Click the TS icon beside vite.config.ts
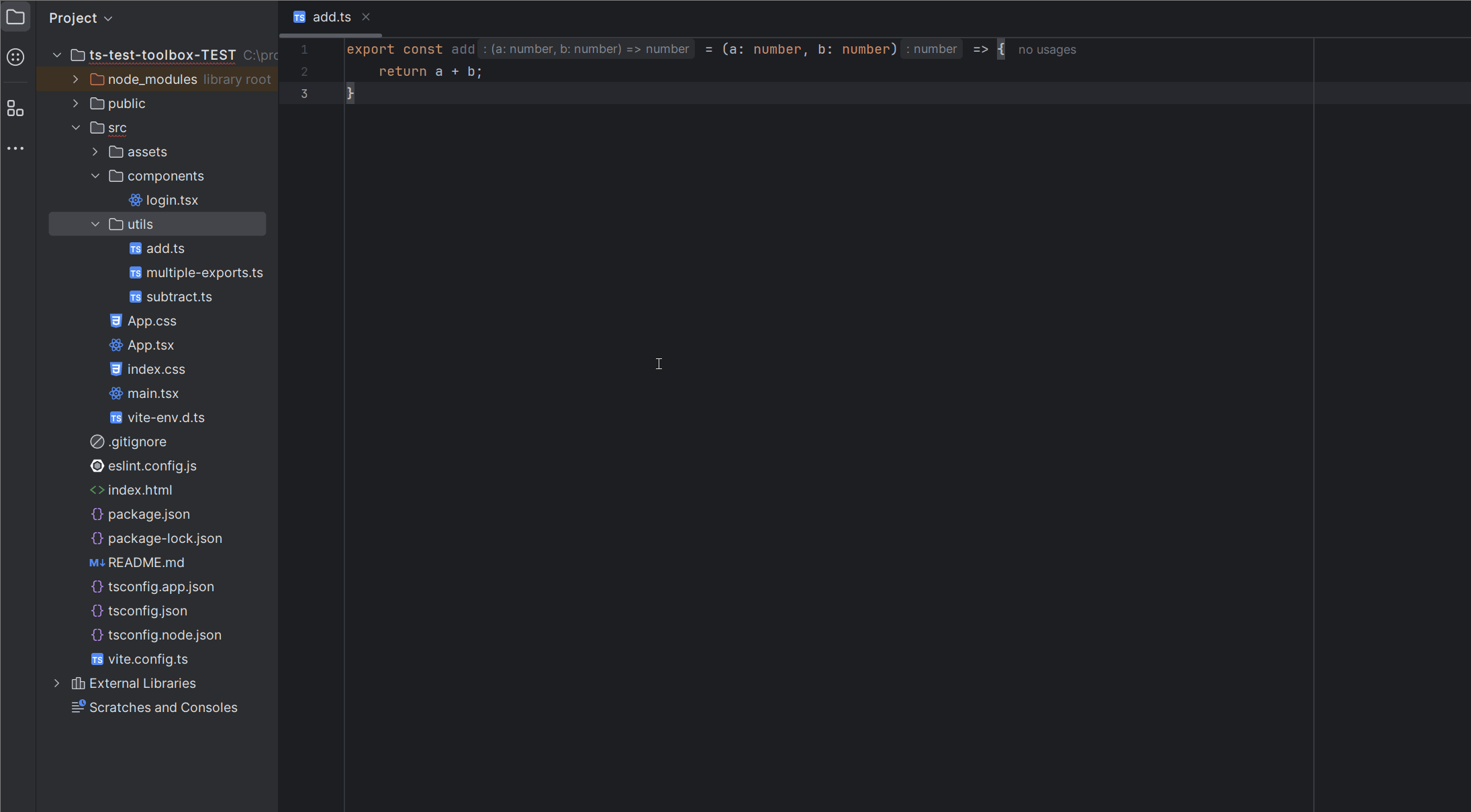 (x=97, y=660)
